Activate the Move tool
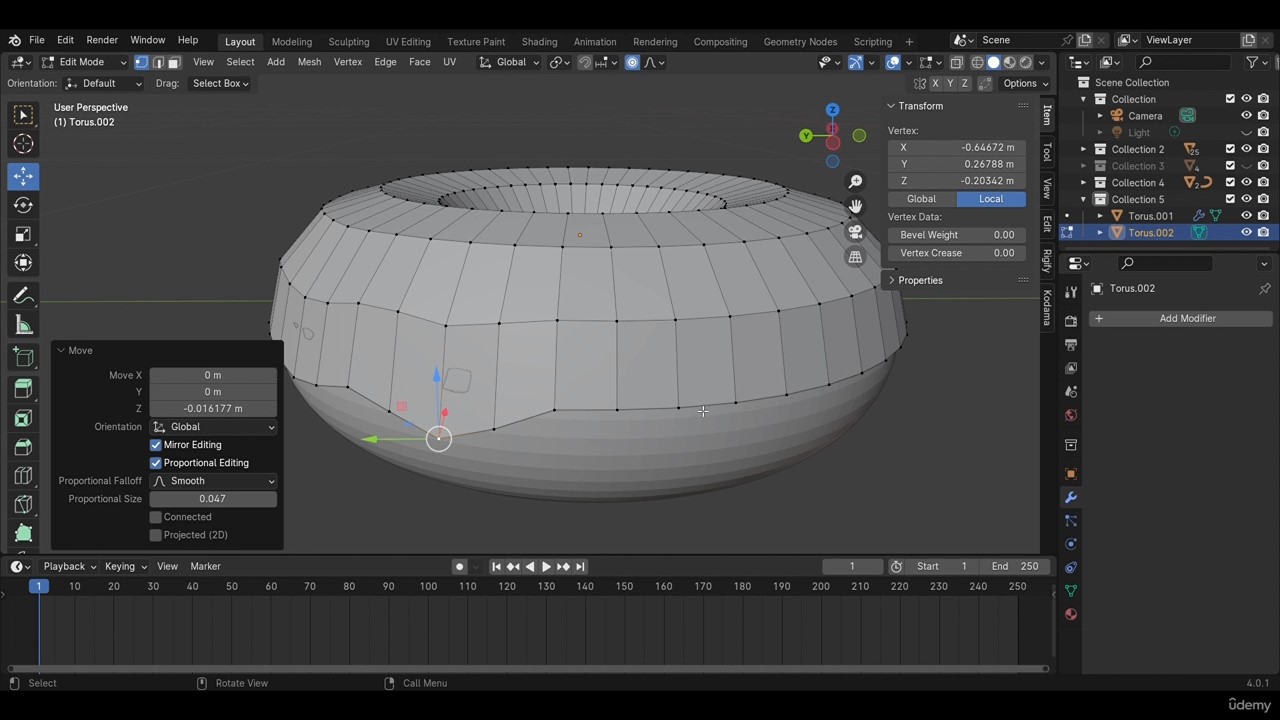1280x720 pixels. click(x=23, y=176)
